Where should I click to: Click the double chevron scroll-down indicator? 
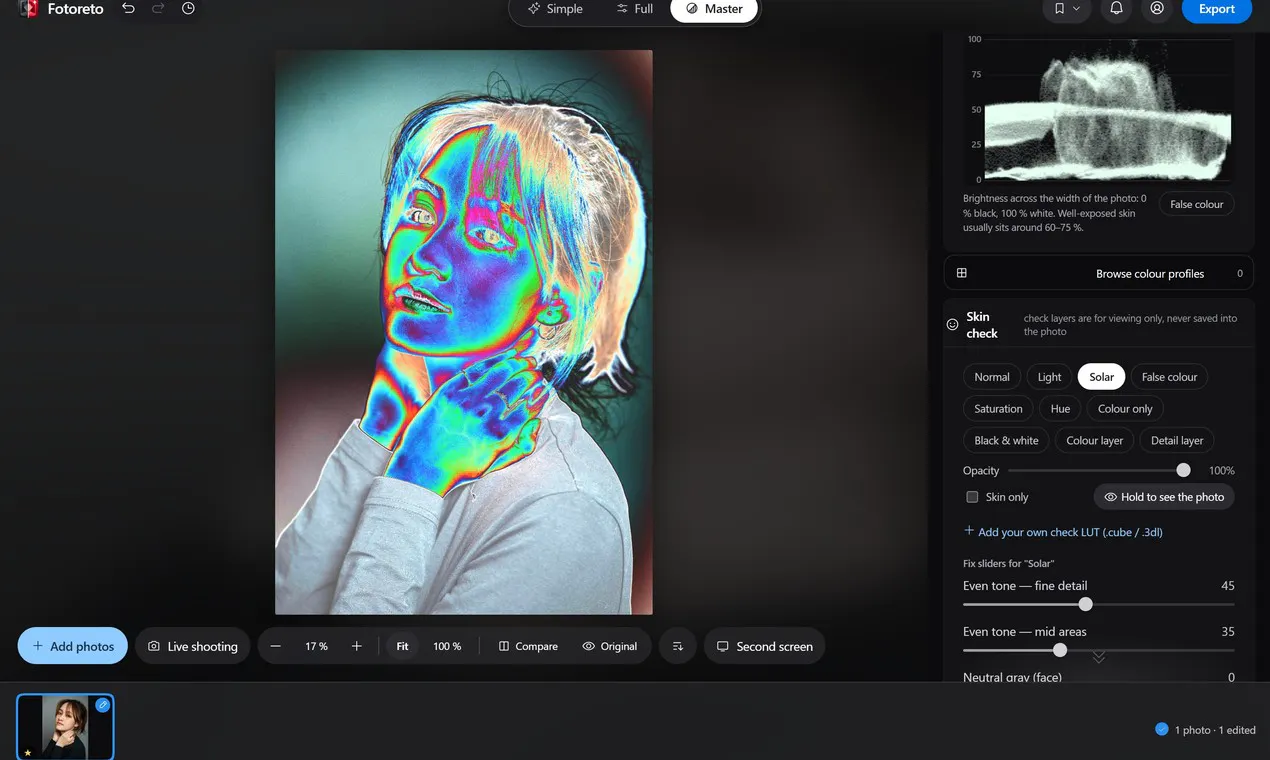[x=1098, y=657]
